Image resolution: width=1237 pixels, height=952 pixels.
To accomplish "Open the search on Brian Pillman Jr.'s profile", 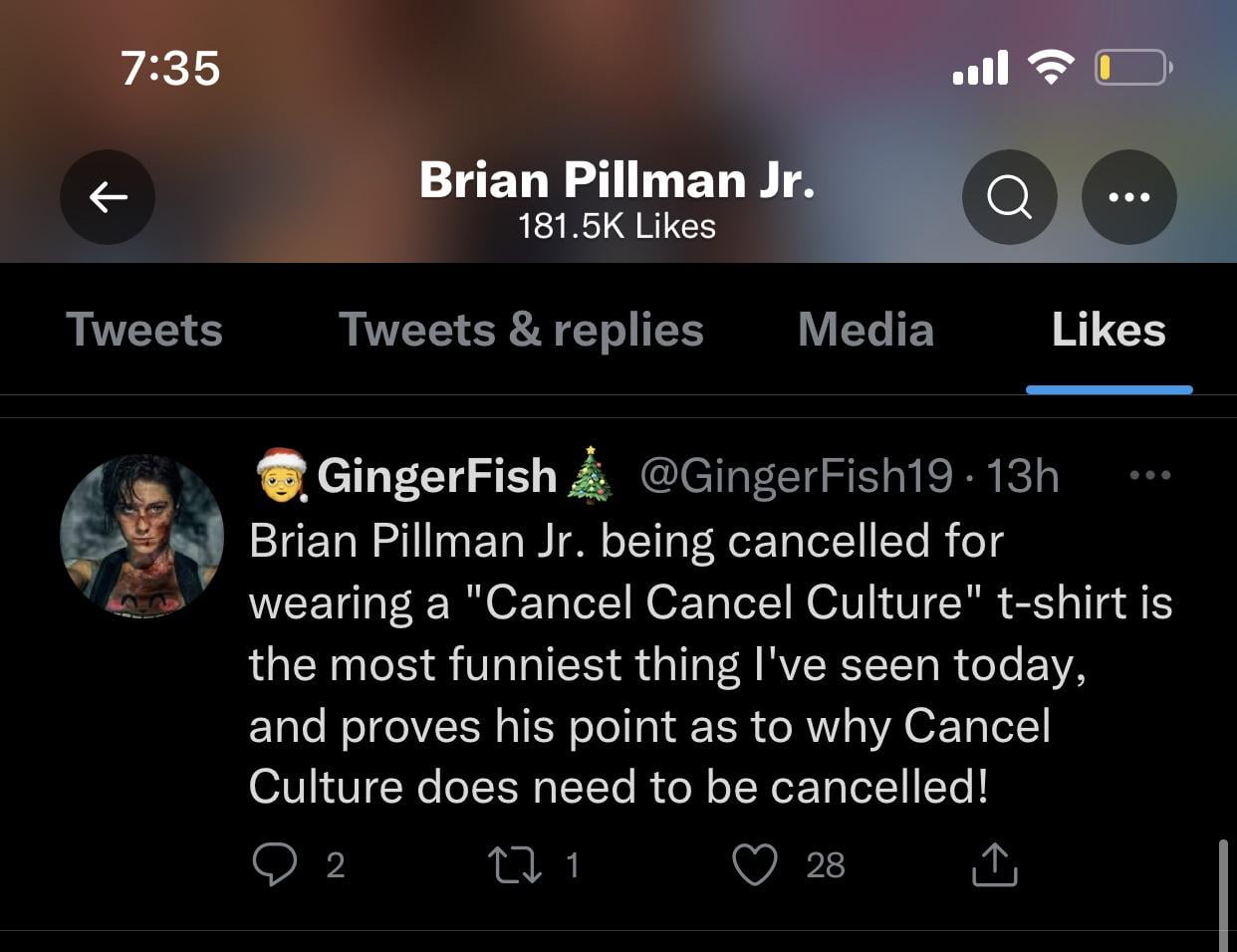I will [x=1009, y=196].
